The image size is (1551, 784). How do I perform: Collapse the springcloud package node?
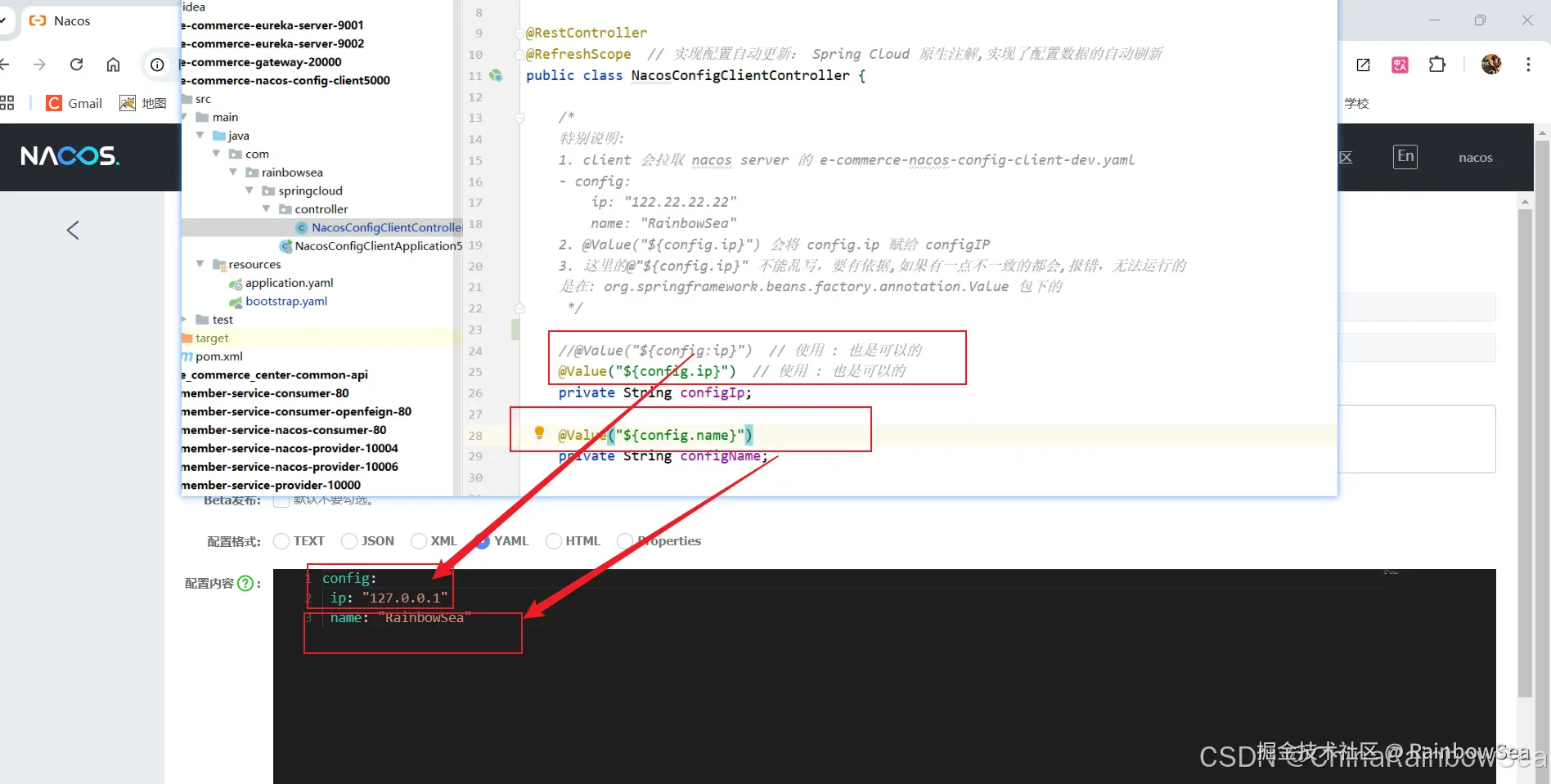(250, 190)
